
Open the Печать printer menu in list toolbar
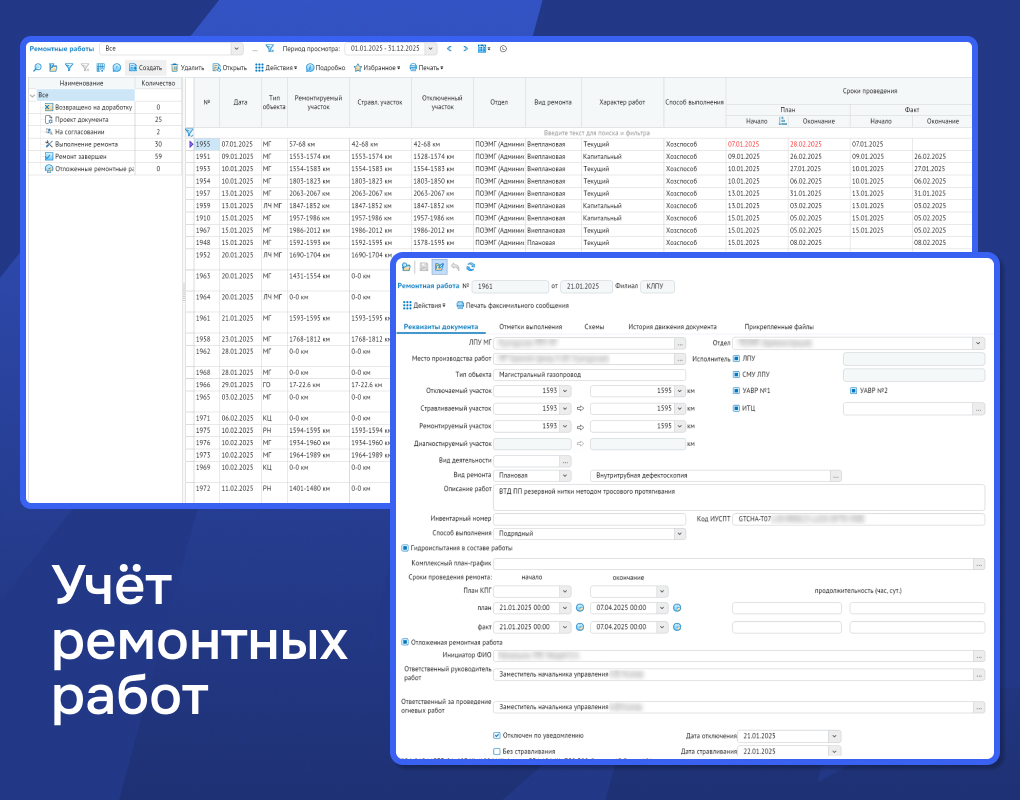pos(427,68)
